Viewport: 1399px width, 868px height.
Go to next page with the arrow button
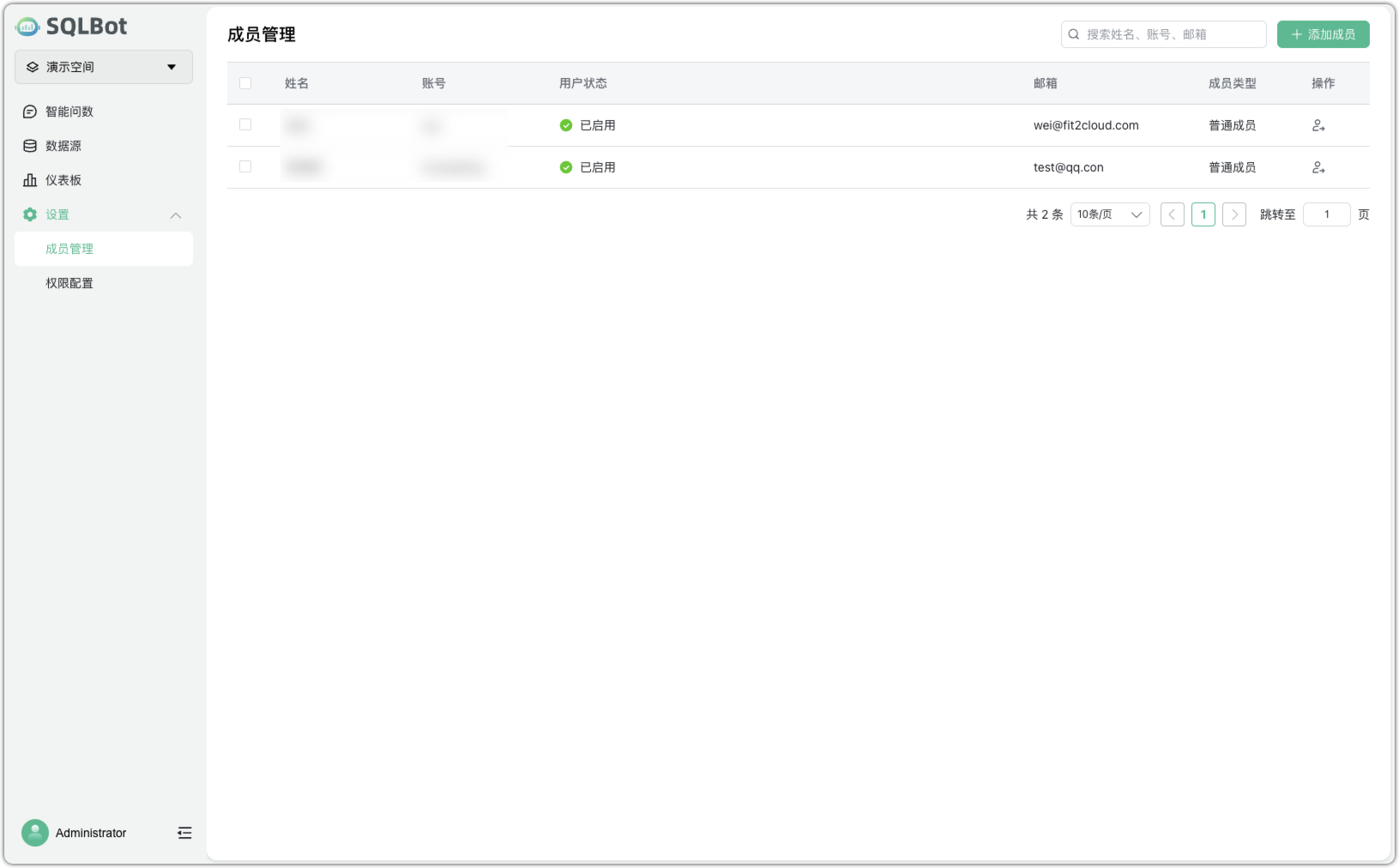point(1233,214)
